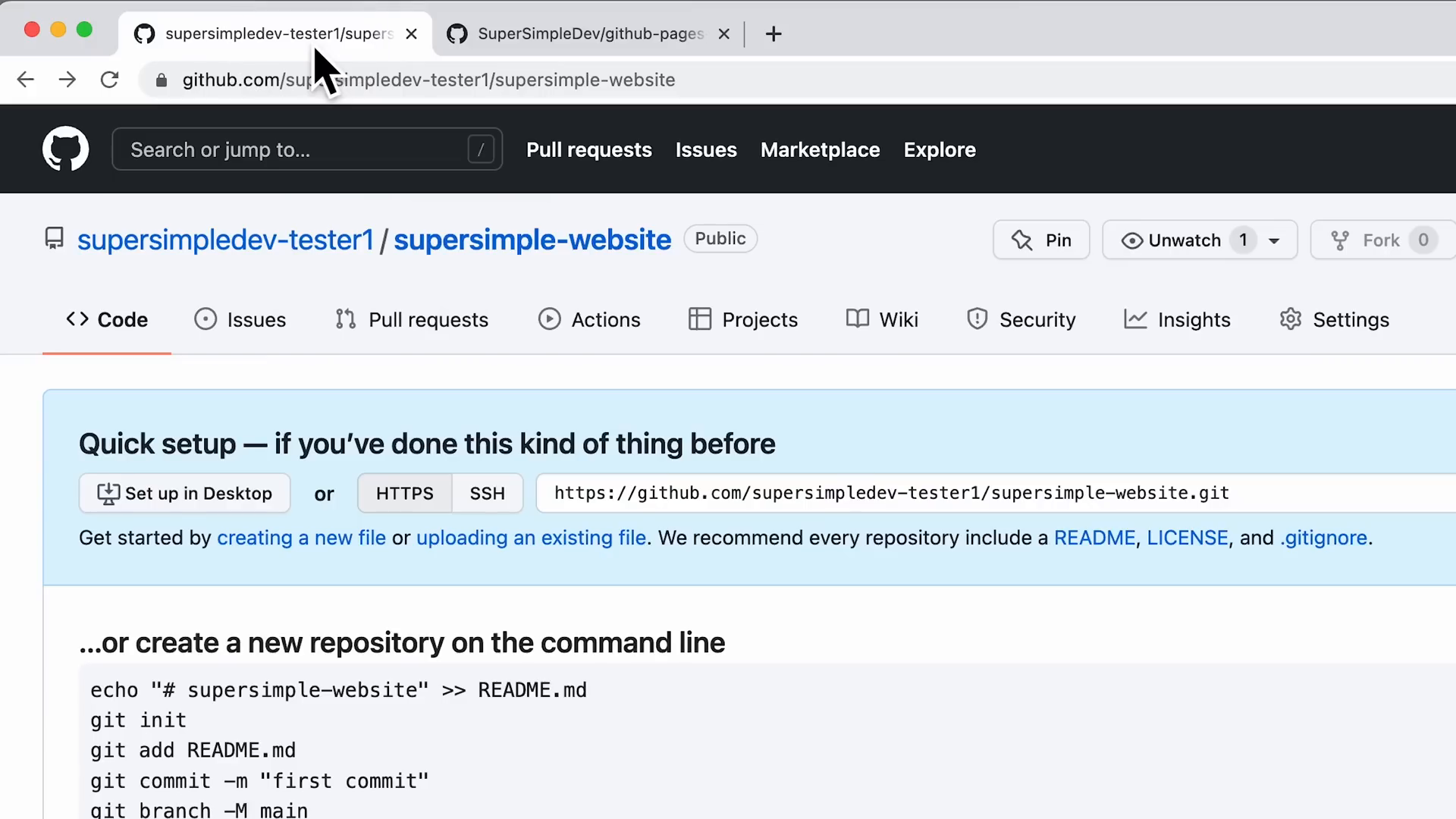
Task: Click the Issues tab circle icon
Action: pyautogui.click(x=206, y=319)
